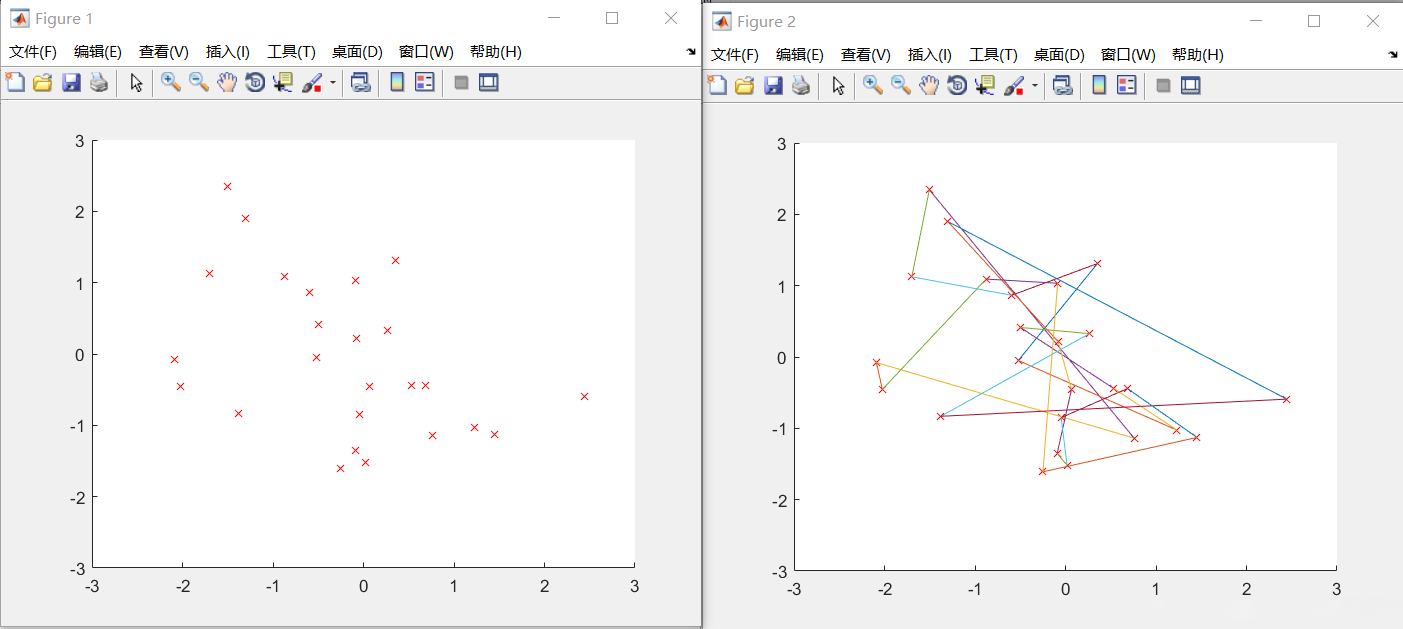This screenshot has height=629, width=1403.
Task: Open 帮助(H) menu in Figure 2
Action: 1198,55
